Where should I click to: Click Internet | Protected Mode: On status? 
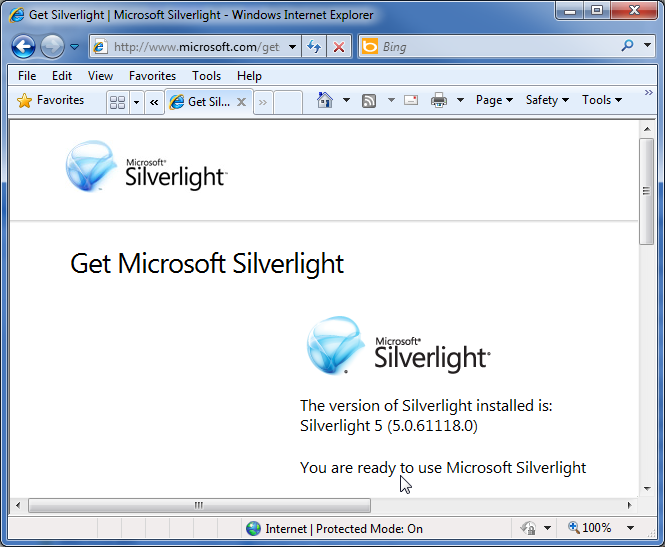pyautogui.click(x=344, y=529)
